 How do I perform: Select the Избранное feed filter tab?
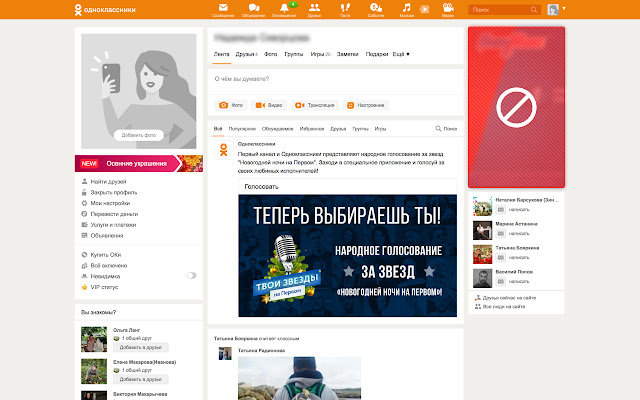311,129
